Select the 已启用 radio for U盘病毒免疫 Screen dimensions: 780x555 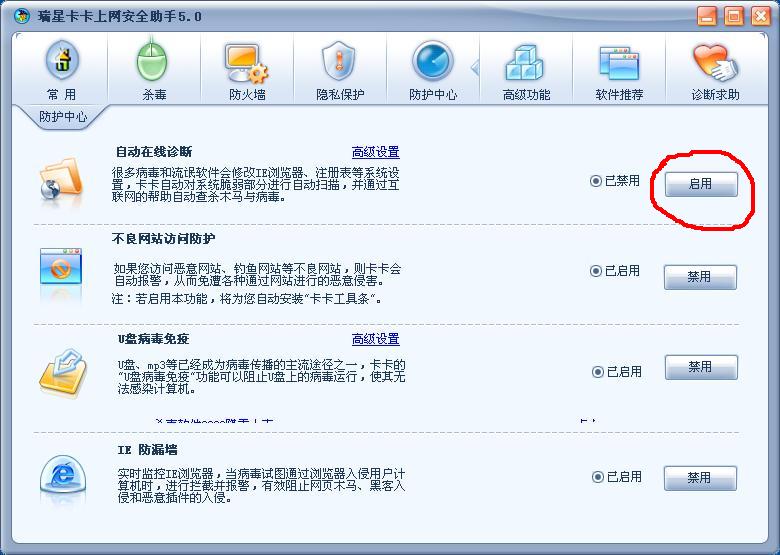click(597, 372)
